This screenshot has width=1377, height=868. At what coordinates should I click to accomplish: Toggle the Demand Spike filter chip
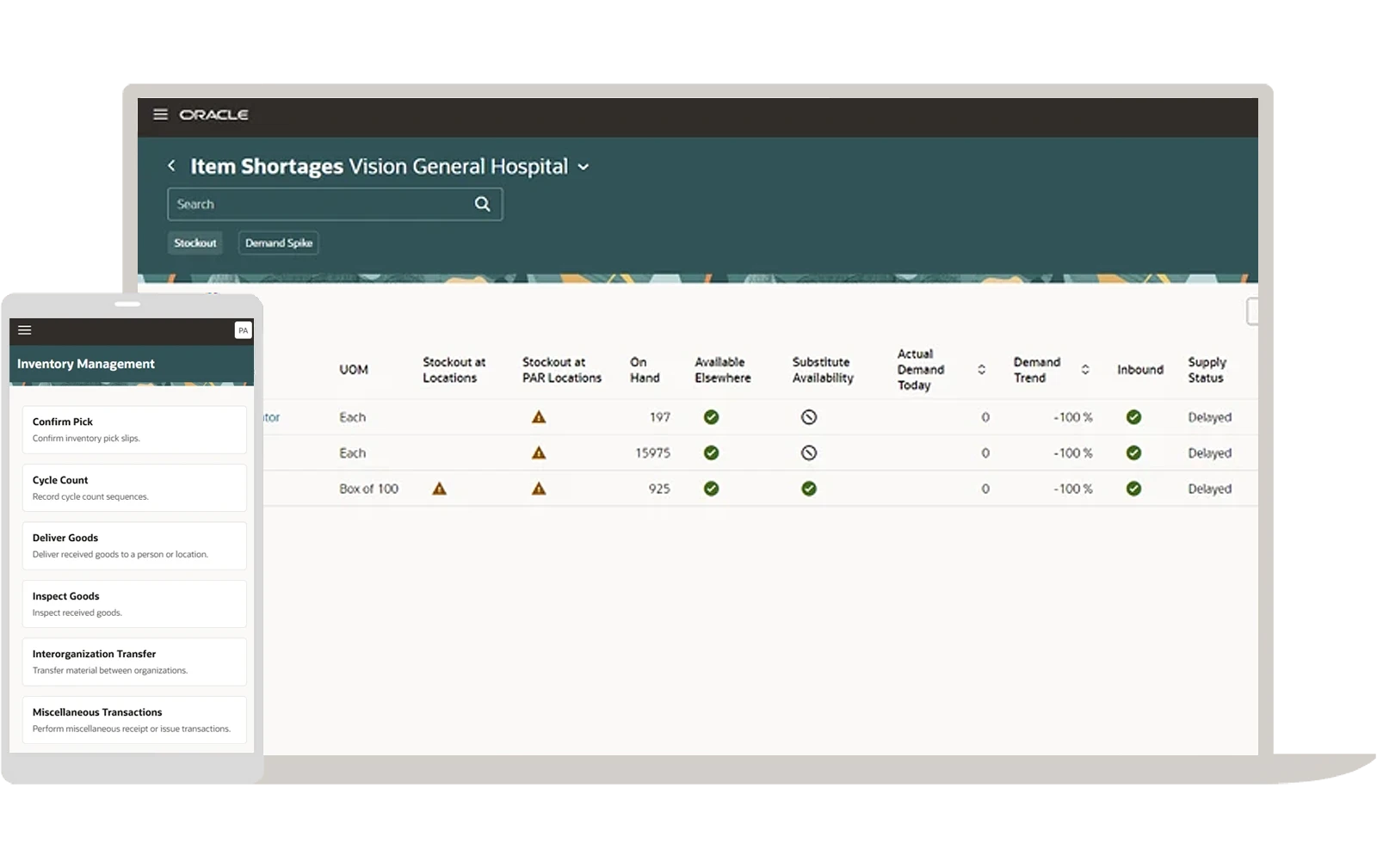(x=278, y=243)
